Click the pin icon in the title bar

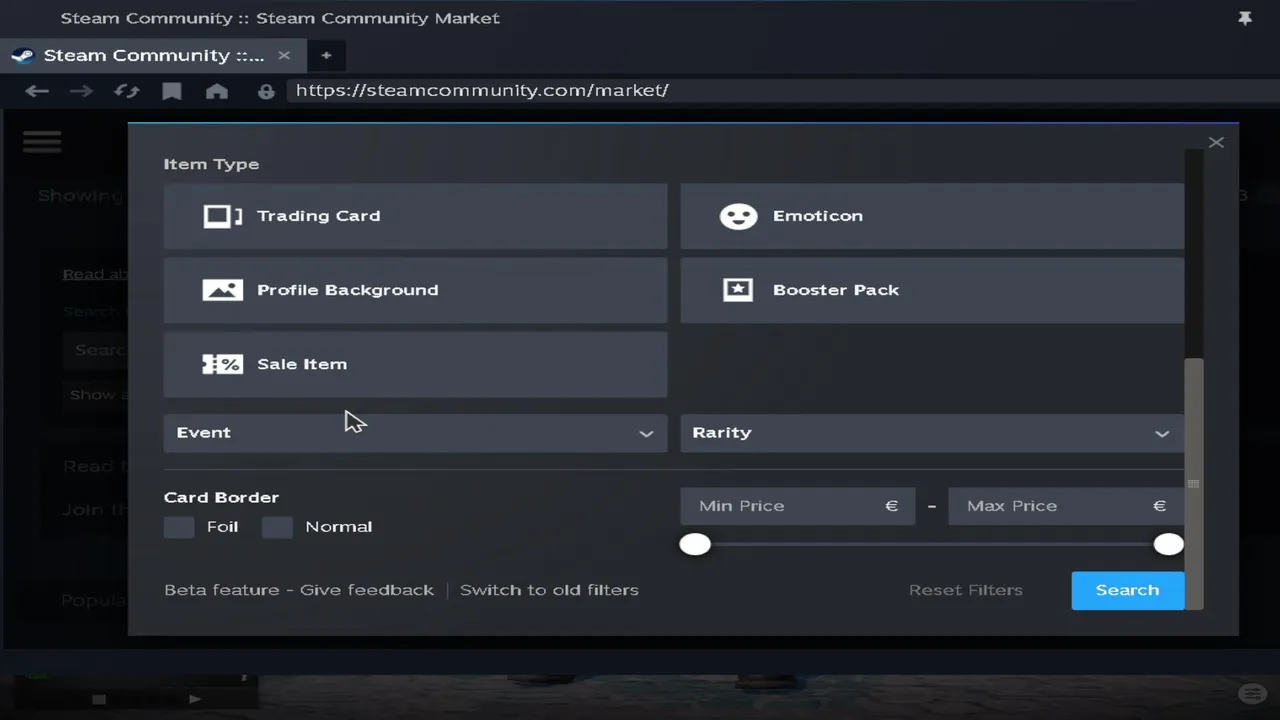point(1245,18)
